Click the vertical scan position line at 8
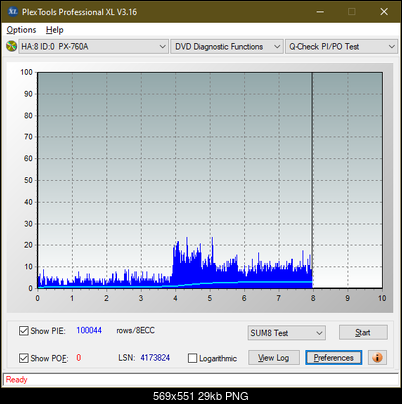Image resolution: width=402 pixels, height=404 pixels. (x=312, y=180)
